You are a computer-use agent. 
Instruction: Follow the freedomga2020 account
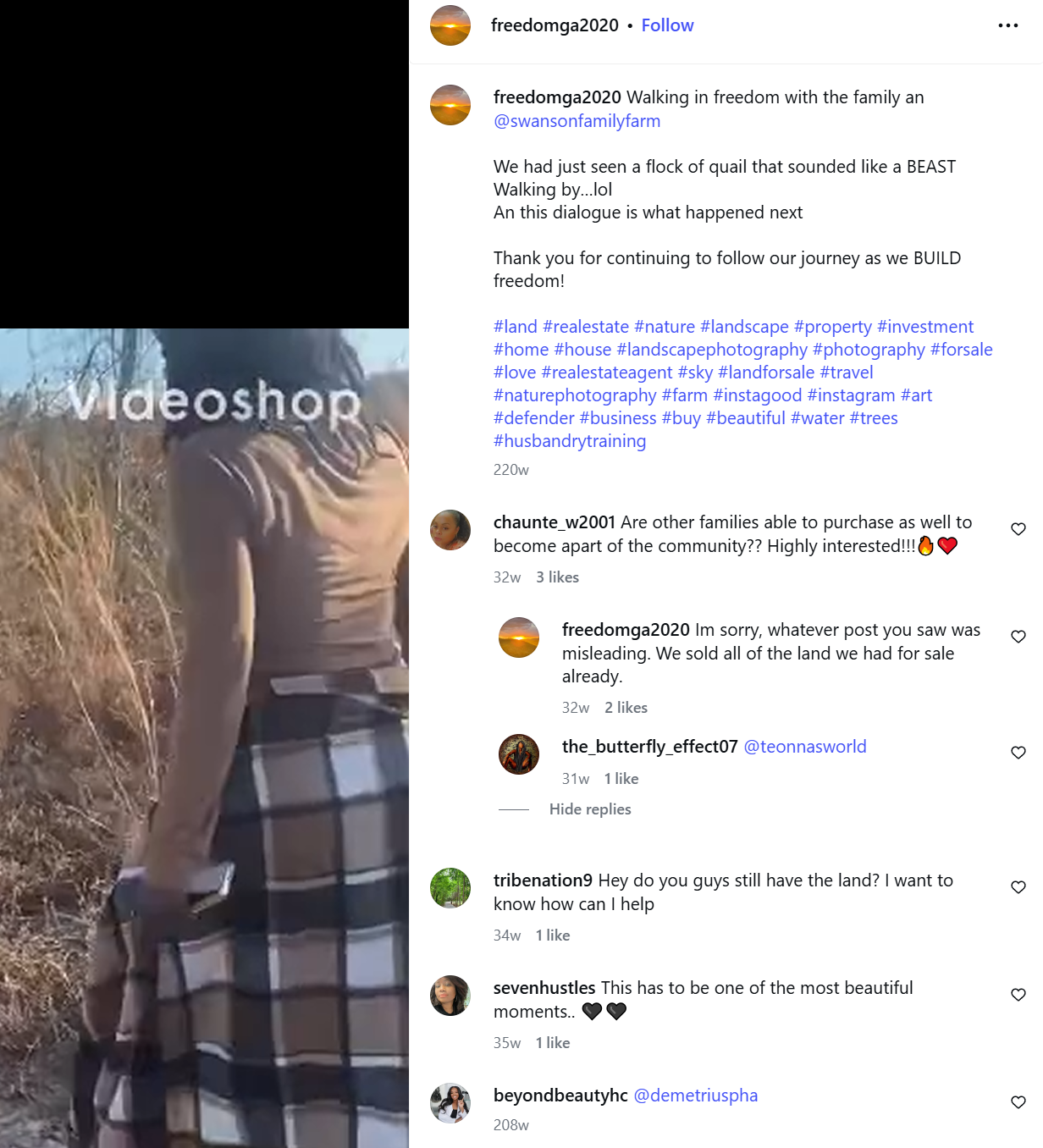click(x=667, y=25)
